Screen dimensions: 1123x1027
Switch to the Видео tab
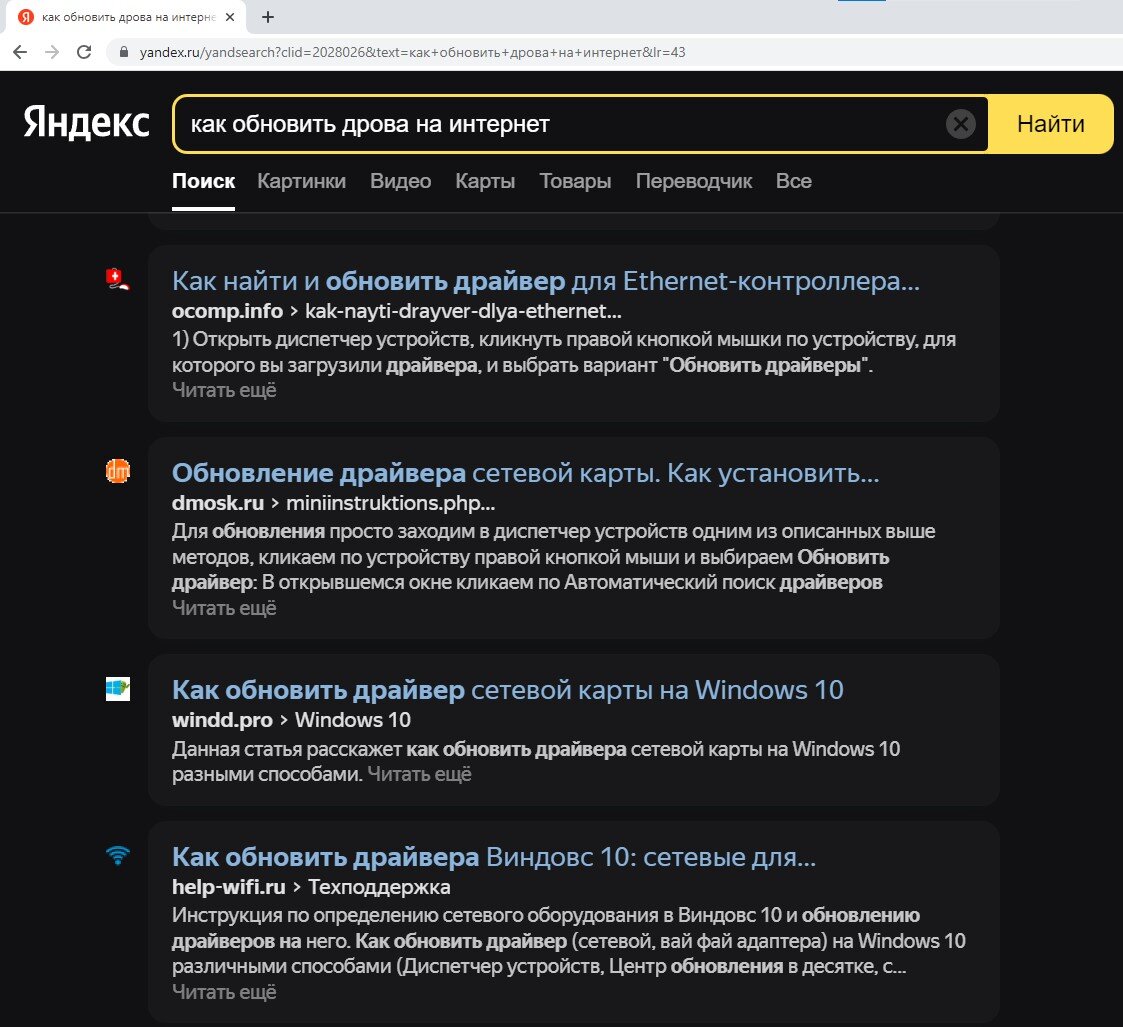pos(400,181)
